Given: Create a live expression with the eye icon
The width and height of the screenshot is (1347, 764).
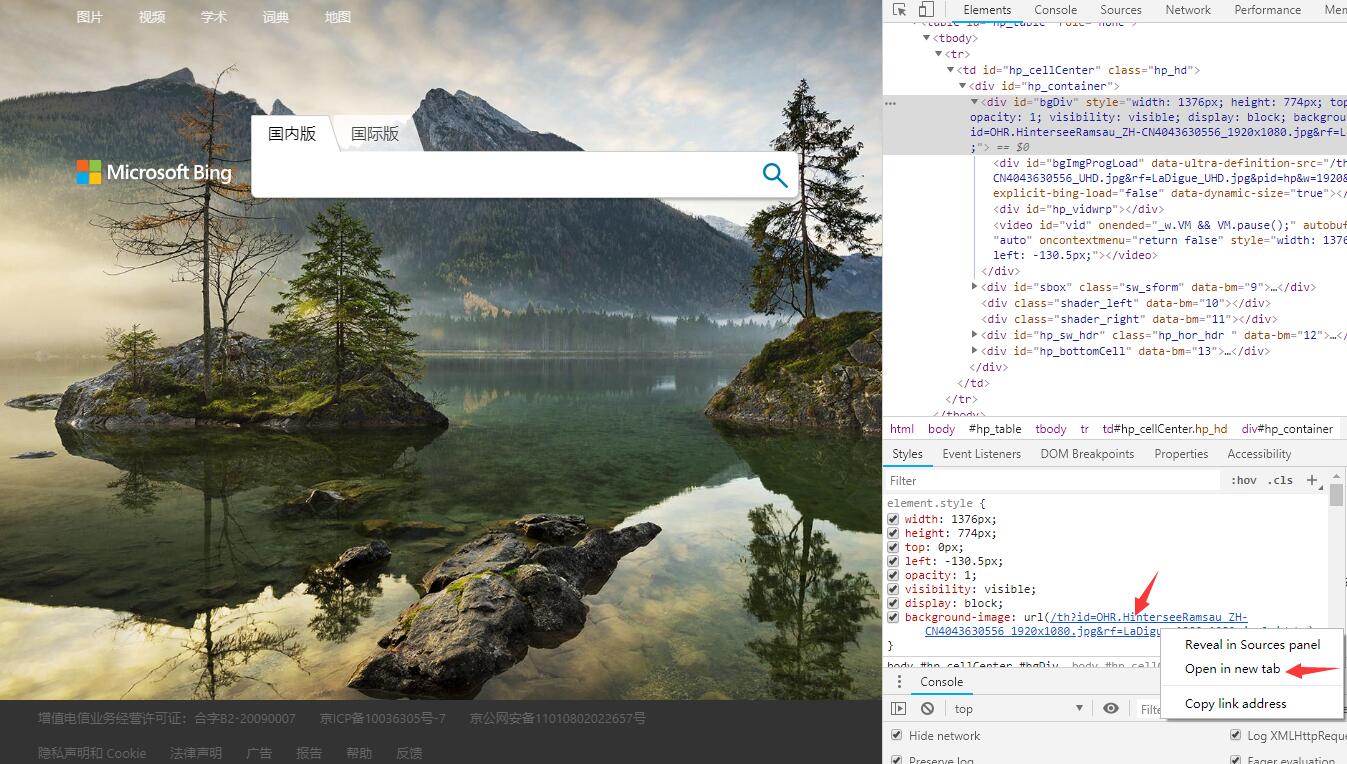Looking at the screenshot, I should tap(1111, 708).
